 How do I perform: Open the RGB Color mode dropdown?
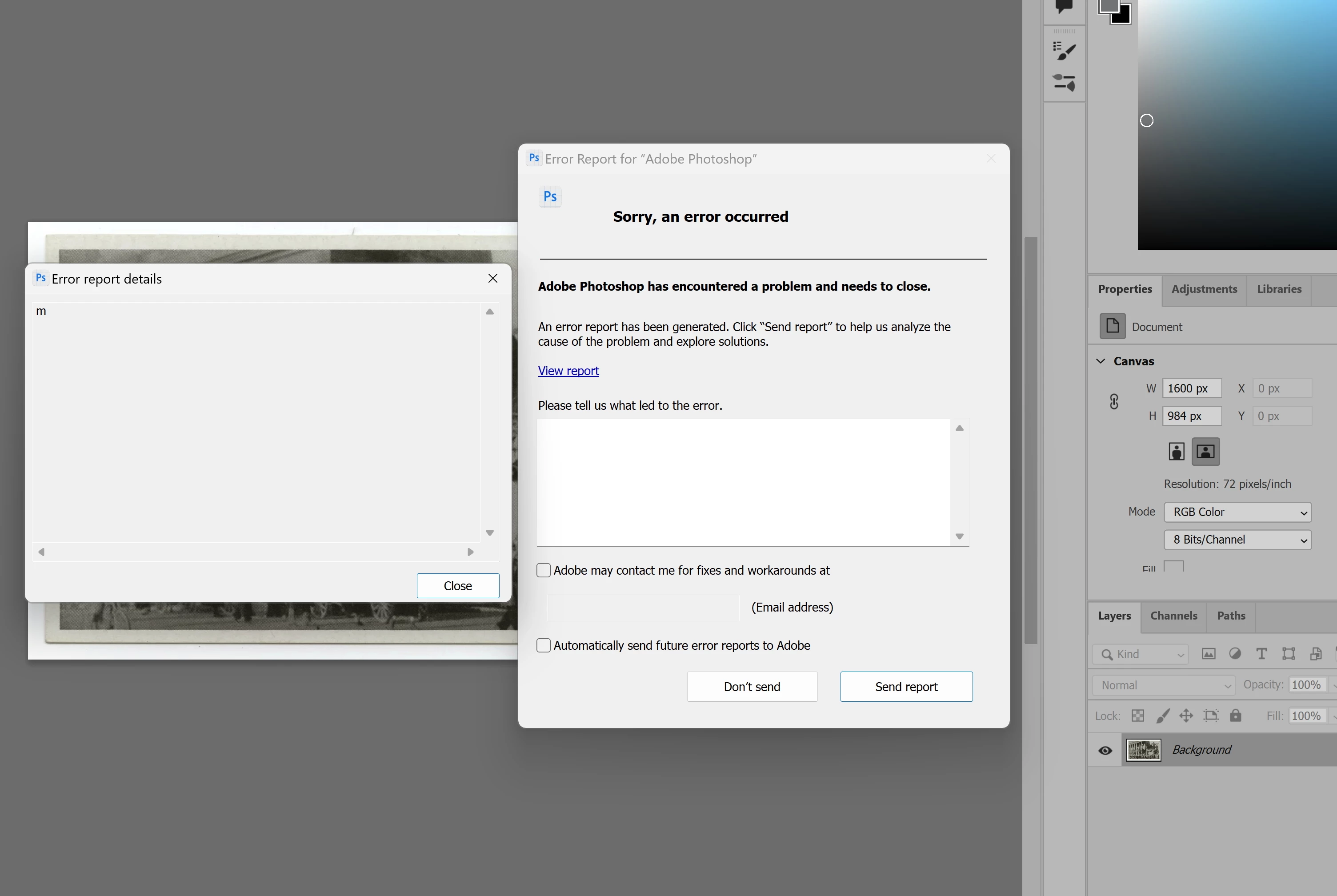coord(1237,512)
